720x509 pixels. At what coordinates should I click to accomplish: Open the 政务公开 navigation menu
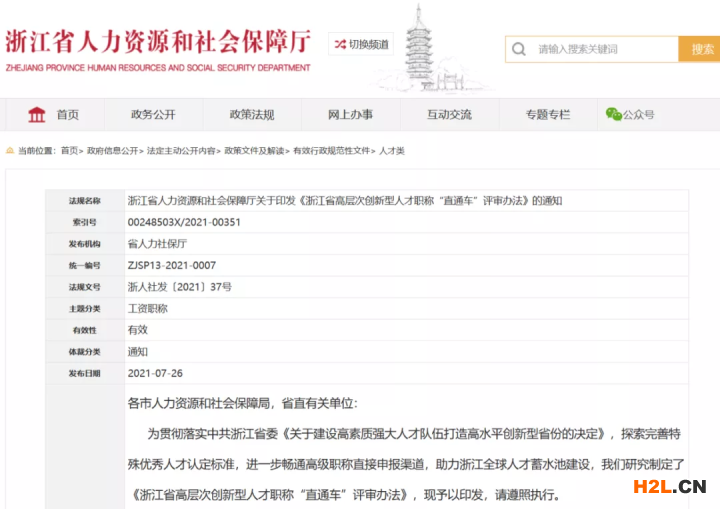(x=153, y=115)
